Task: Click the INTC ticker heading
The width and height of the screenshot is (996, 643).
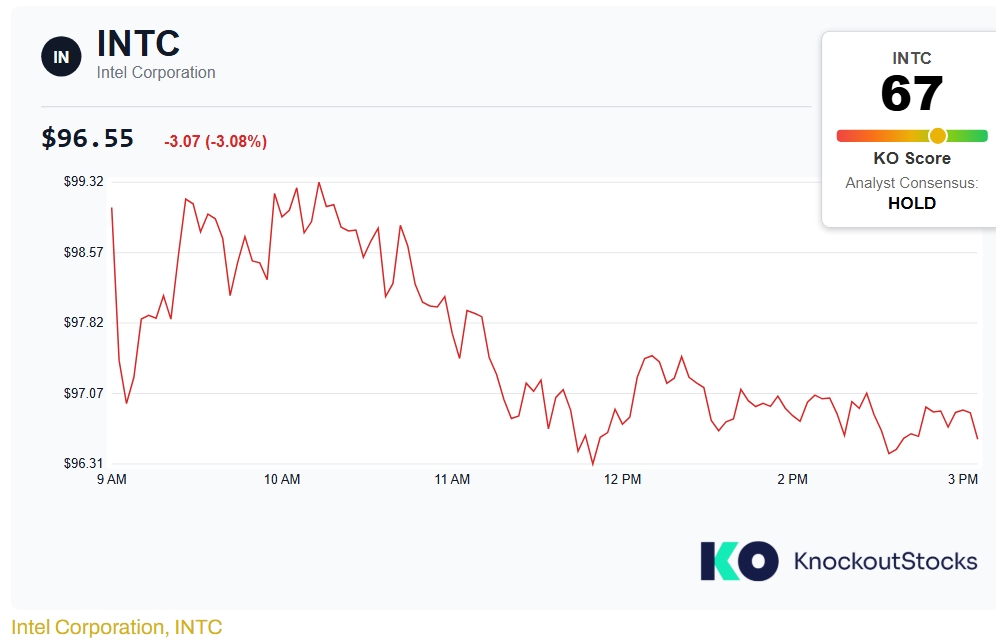Action: point(138,43)
